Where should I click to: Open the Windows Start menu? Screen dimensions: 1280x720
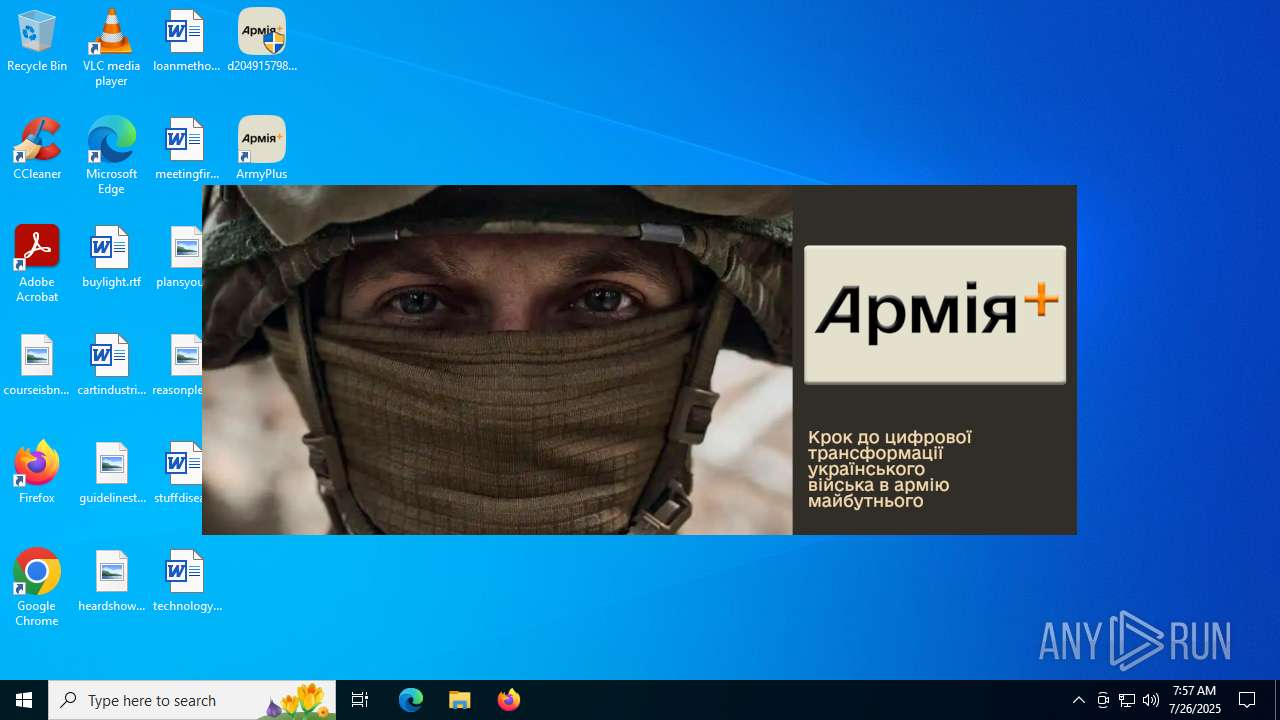tap(24, 700)
